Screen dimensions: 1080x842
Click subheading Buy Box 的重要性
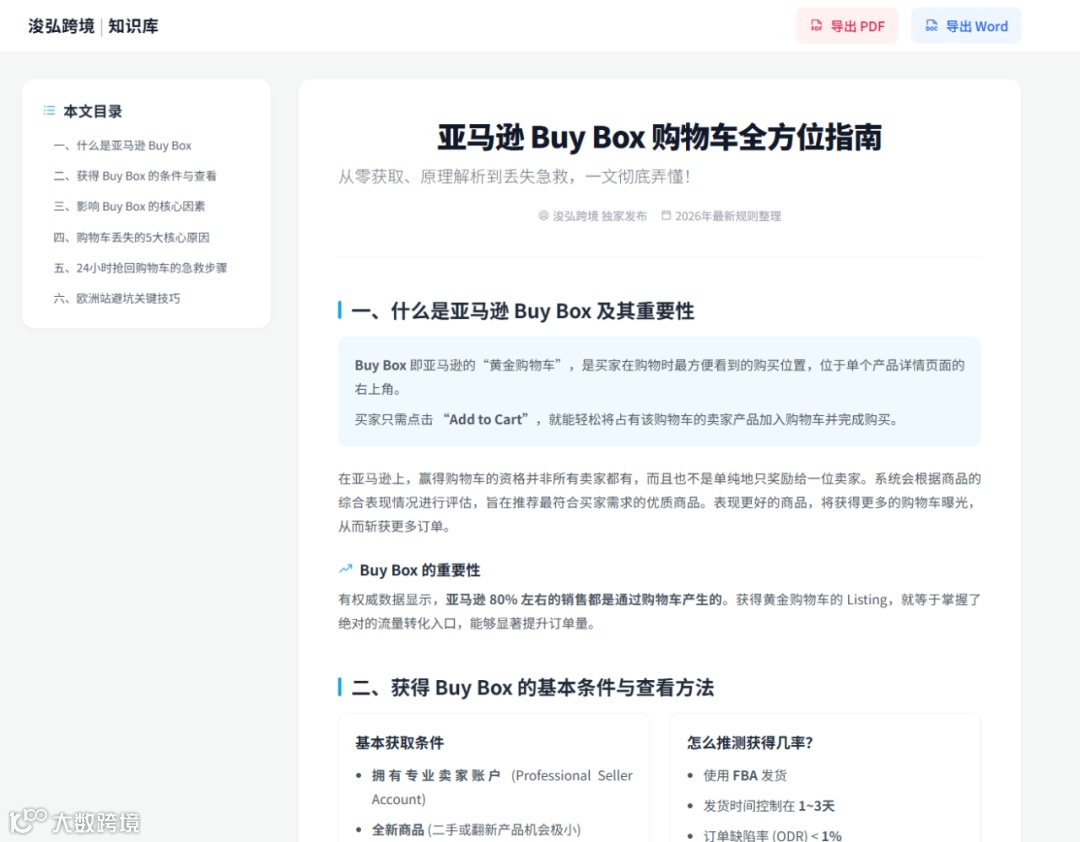pyautogui.click(x=419, y=570)
